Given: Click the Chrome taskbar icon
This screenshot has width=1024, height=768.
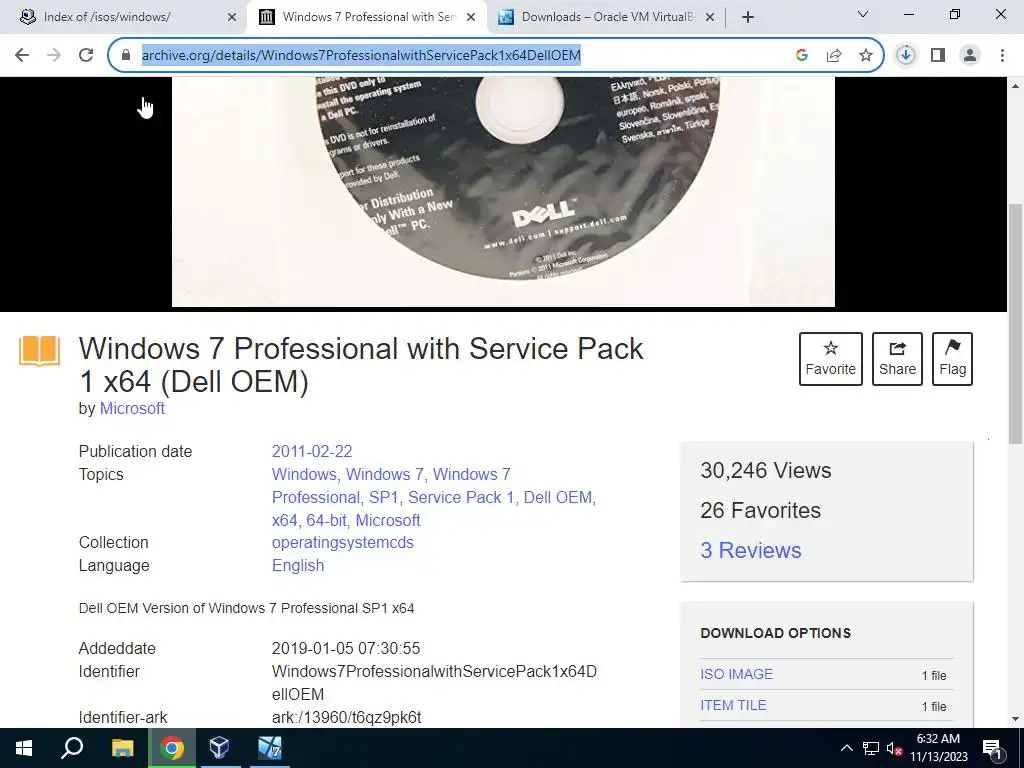Looking at the screenshot, I should tap(172, 748).
